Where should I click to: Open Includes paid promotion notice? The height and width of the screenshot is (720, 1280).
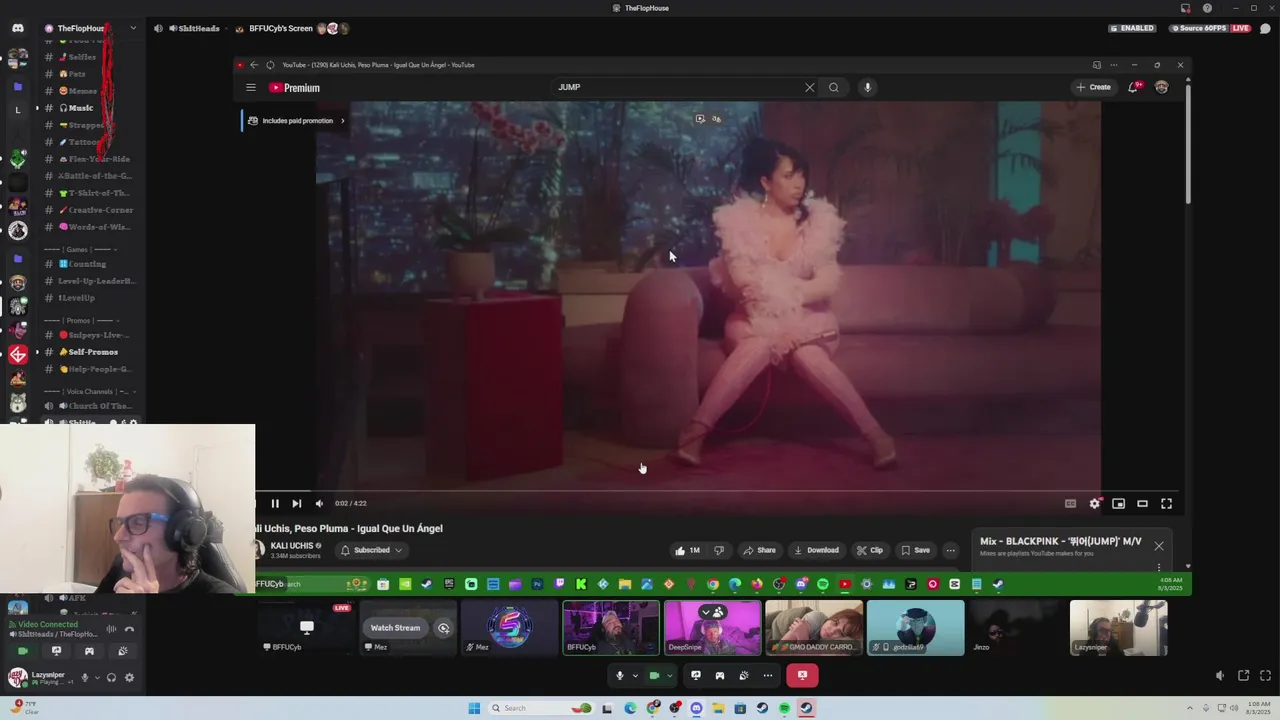tap(295, 121)
